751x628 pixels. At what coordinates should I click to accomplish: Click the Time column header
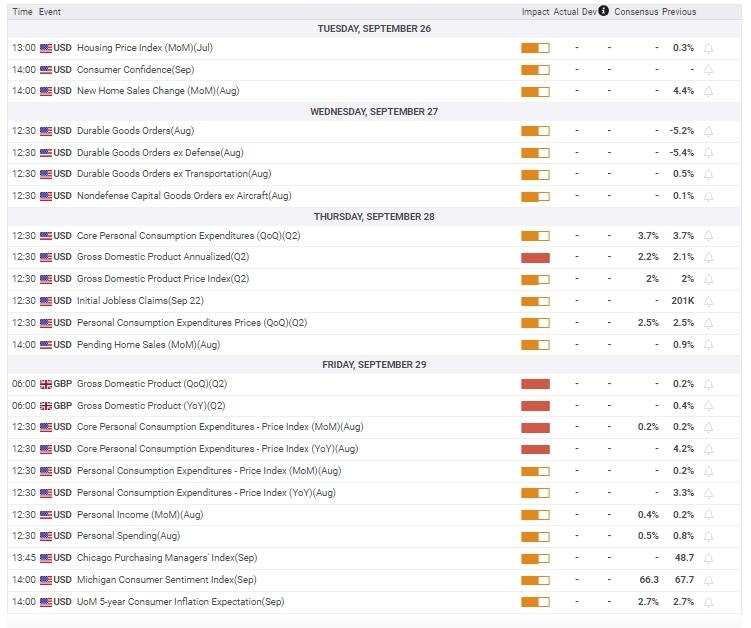click(x=22, y=11)
